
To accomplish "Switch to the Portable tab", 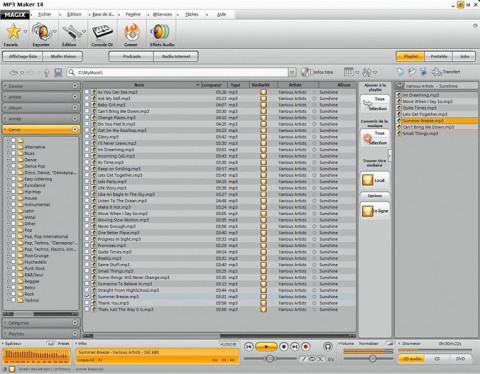I will (439, 56).
